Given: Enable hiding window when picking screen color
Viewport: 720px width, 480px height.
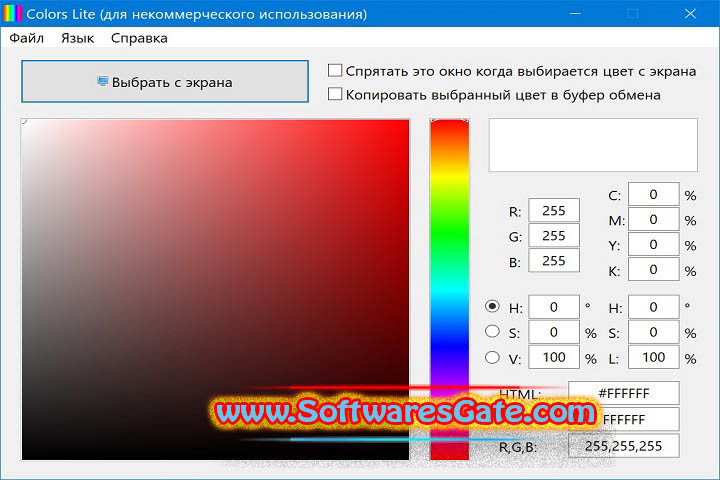Looking at the screenshot, I should (x=335, y=71).
